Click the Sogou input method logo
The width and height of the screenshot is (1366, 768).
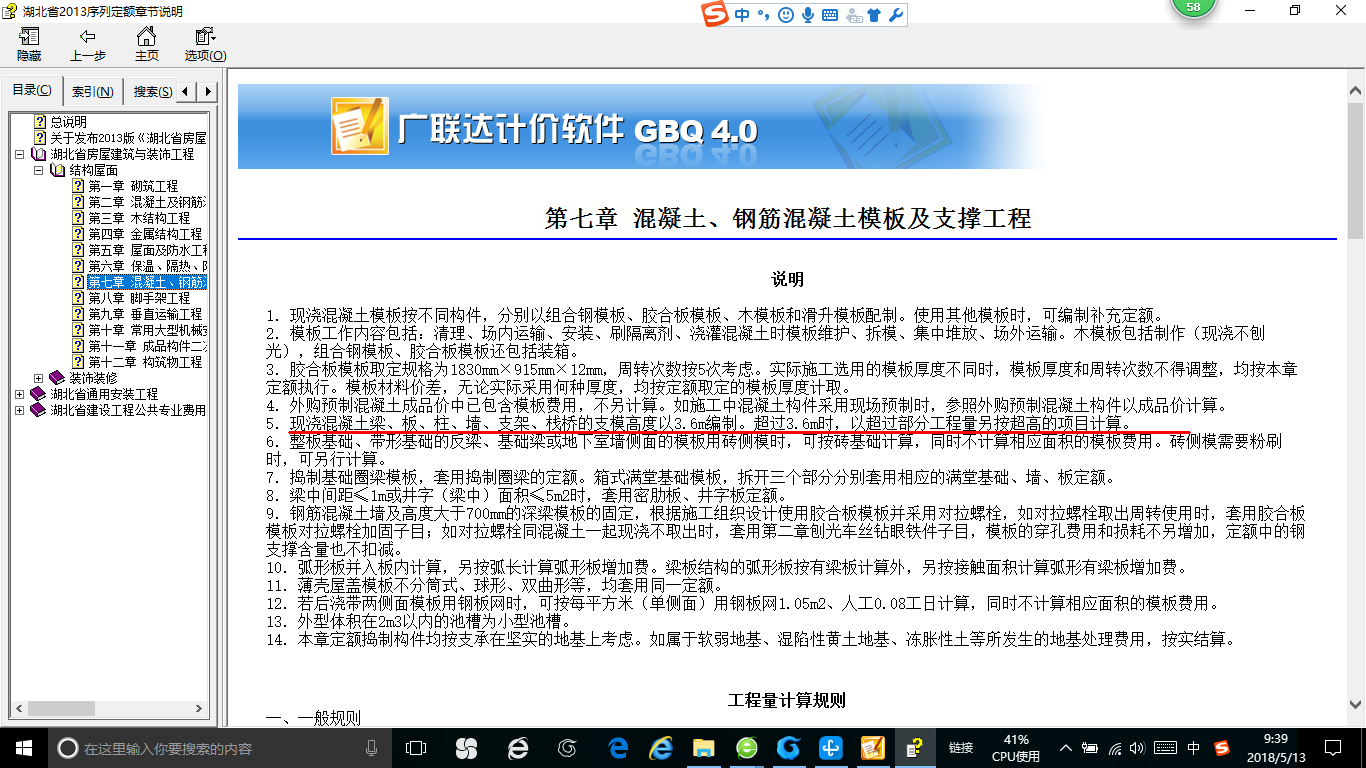[x=715, y=15]
